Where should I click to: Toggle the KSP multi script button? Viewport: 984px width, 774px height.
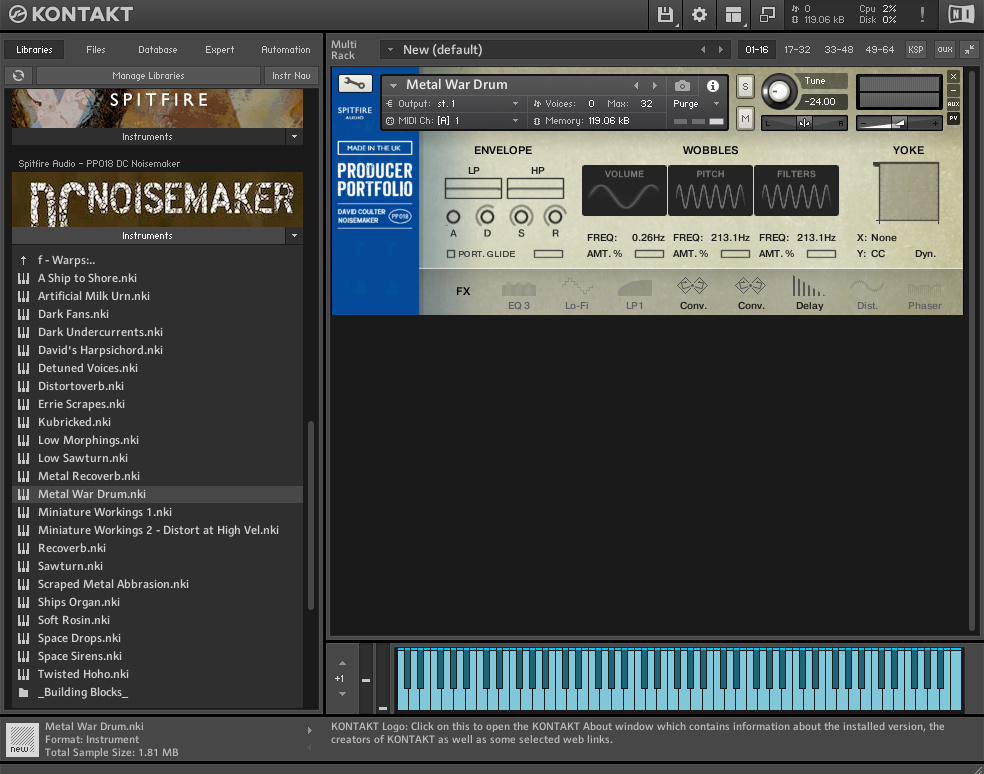pos(916,50)
